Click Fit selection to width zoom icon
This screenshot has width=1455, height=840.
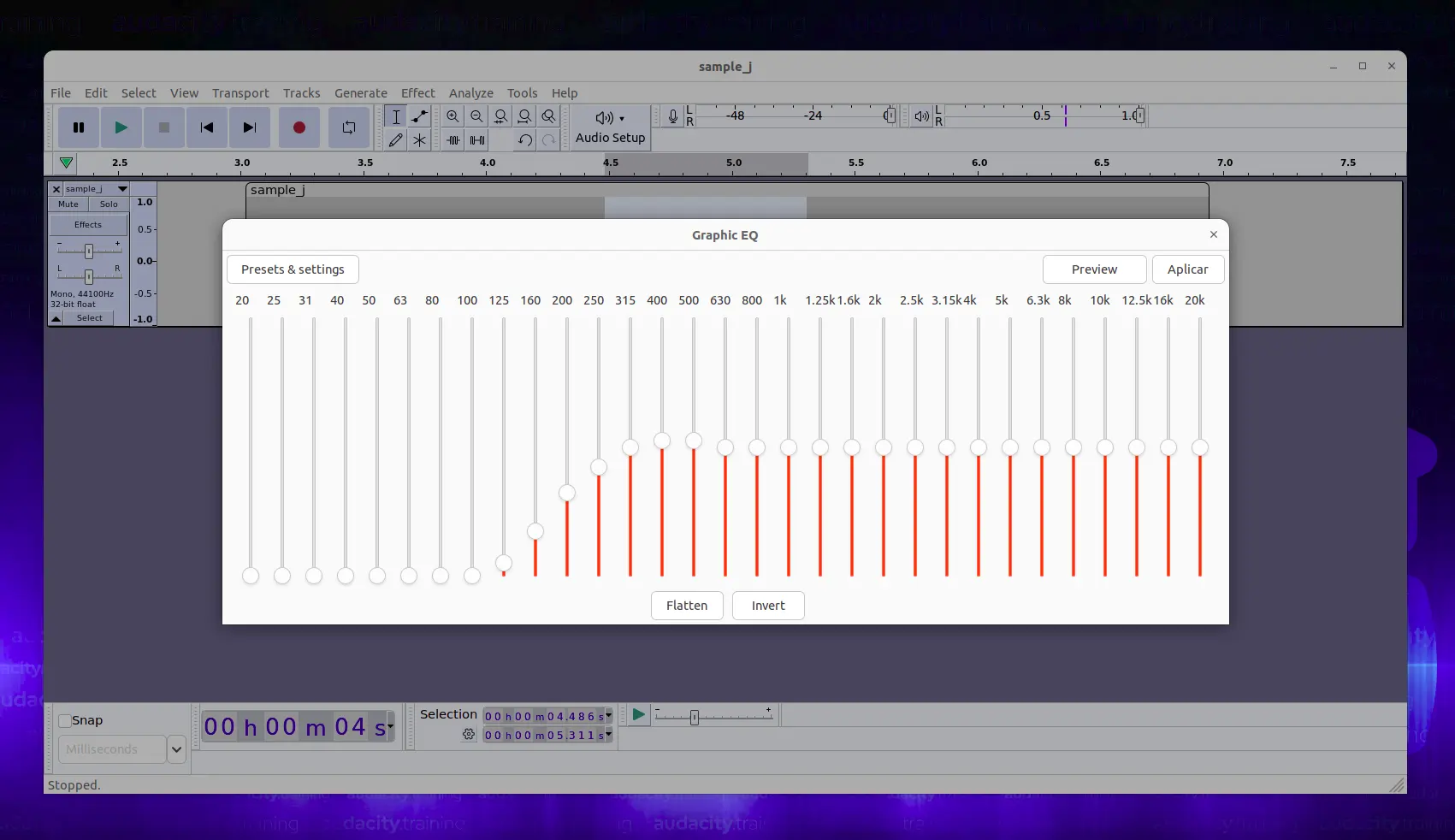(x=501, y=116)
